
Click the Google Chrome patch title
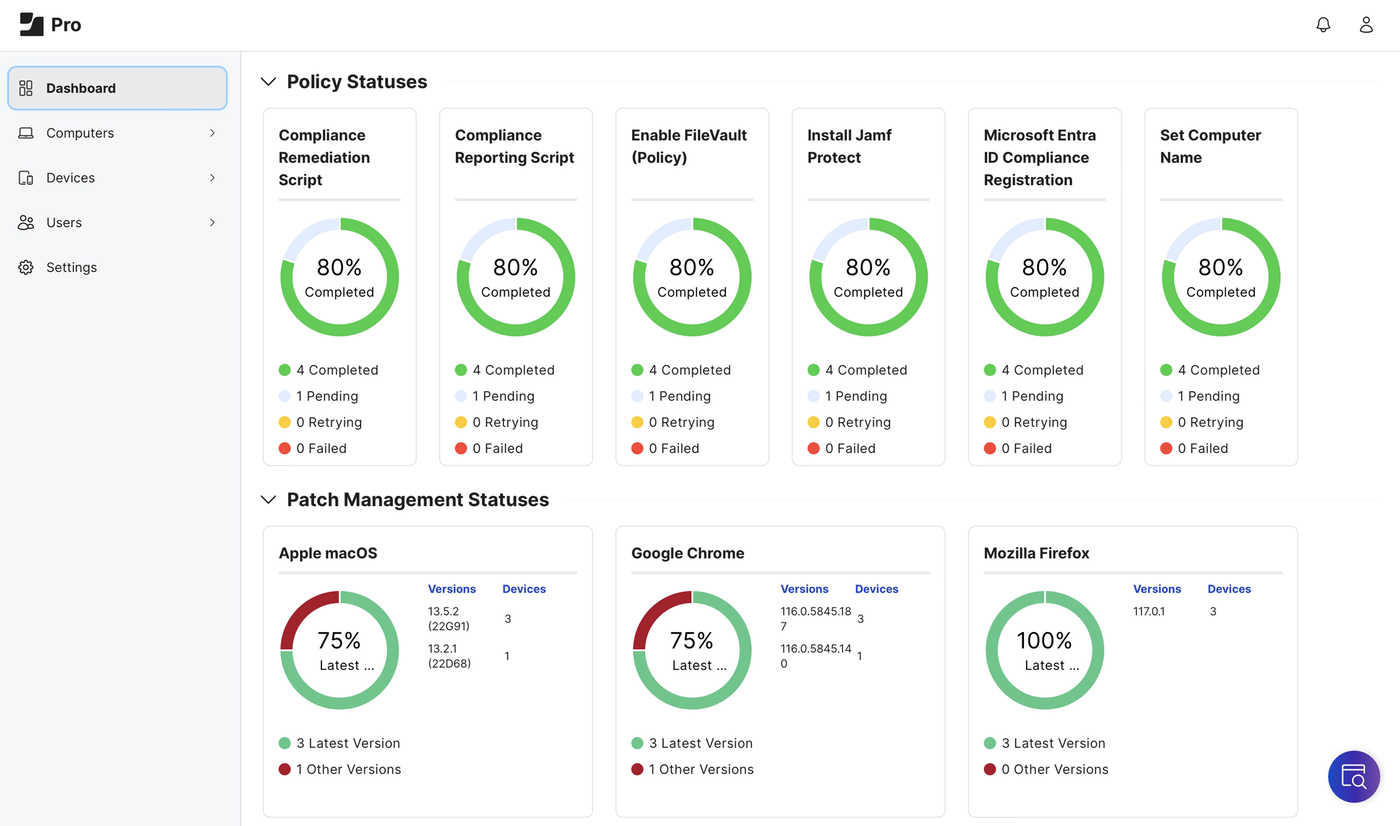click(688, 553)
